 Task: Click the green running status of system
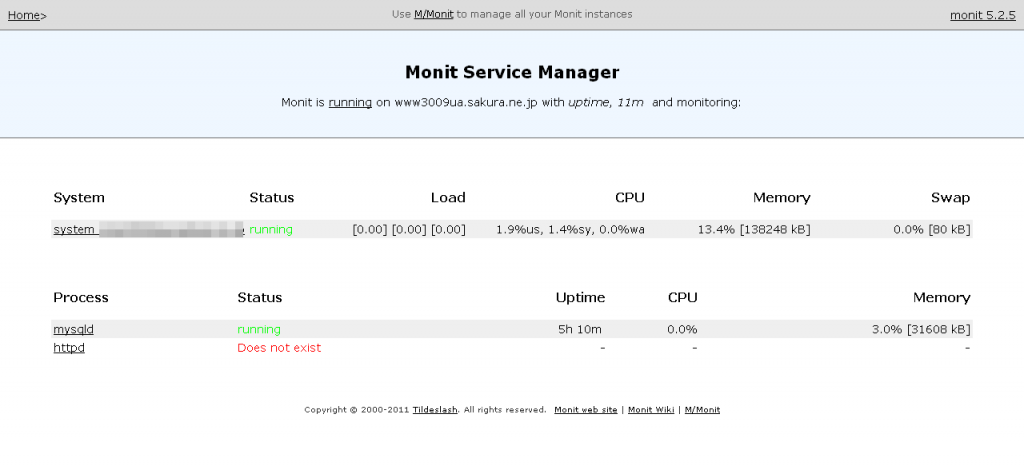click(x=271, y=229)
